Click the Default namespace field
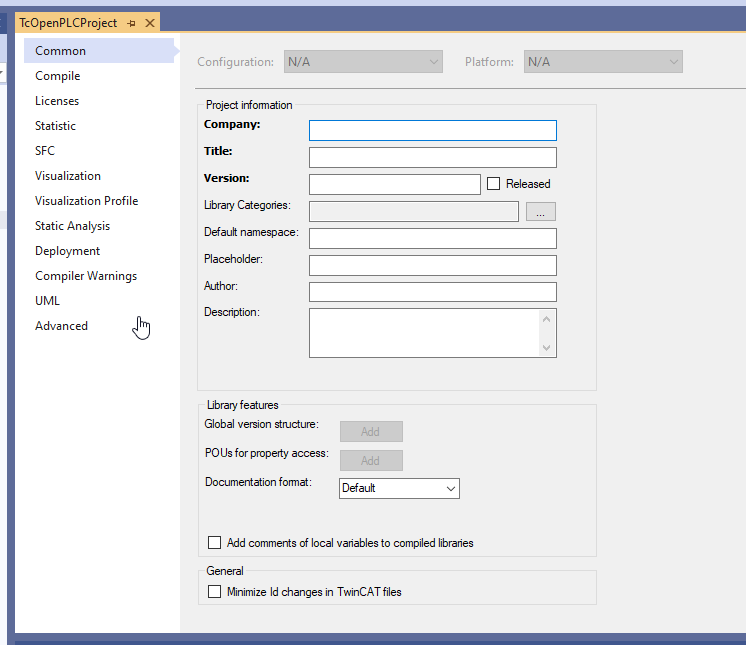Viewport: 746px width, 645px height. click(x=433, y=238)
